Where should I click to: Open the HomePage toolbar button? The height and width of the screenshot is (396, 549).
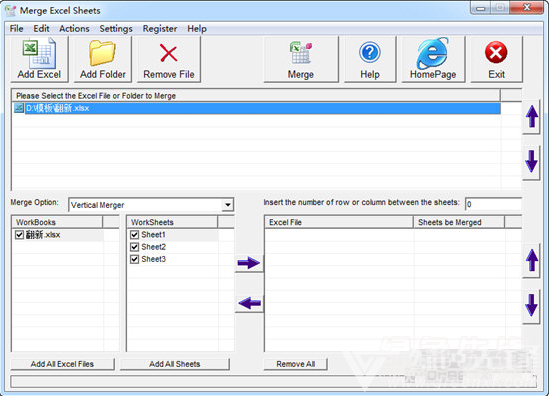tap(433, 59)
